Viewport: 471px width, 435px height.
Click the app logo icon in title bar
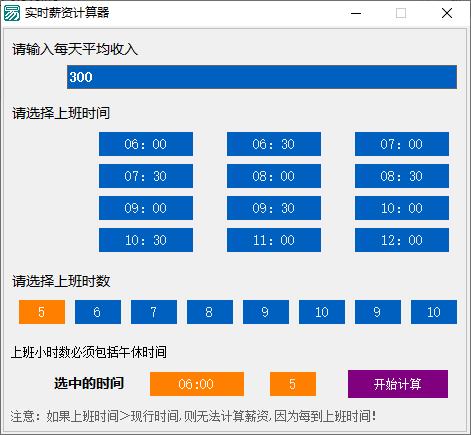pos(12,13)
